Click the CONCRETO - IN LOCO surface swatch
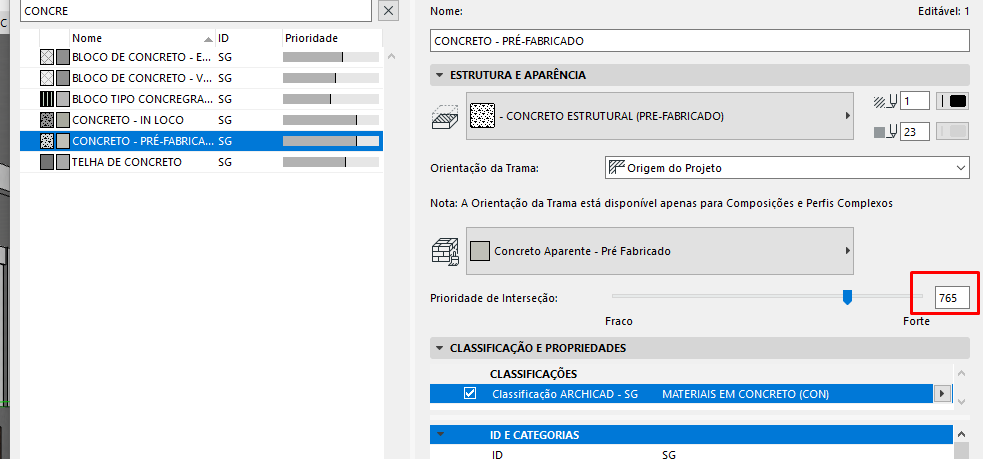Screen dimensions: 983x459 [x=62, y=120]
